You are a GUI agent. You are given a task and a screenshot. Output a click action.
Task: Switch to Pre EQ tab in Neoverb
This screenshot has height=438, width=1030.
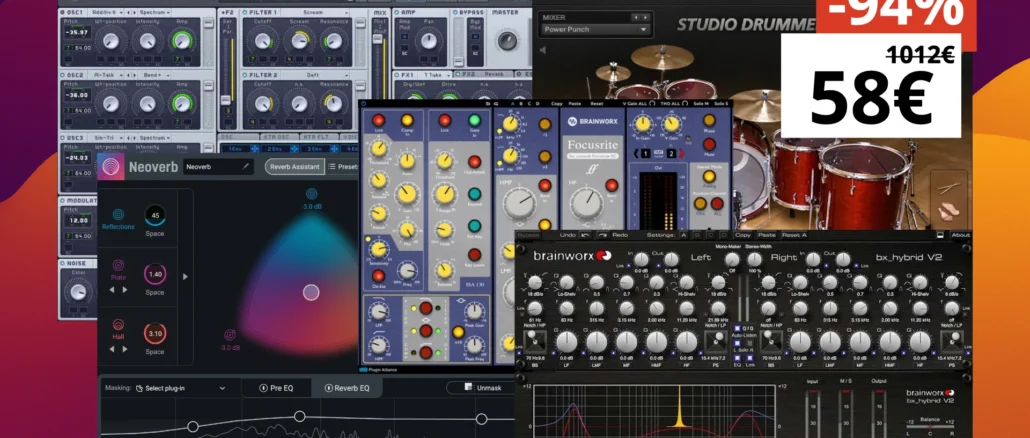tap(277, 388)
